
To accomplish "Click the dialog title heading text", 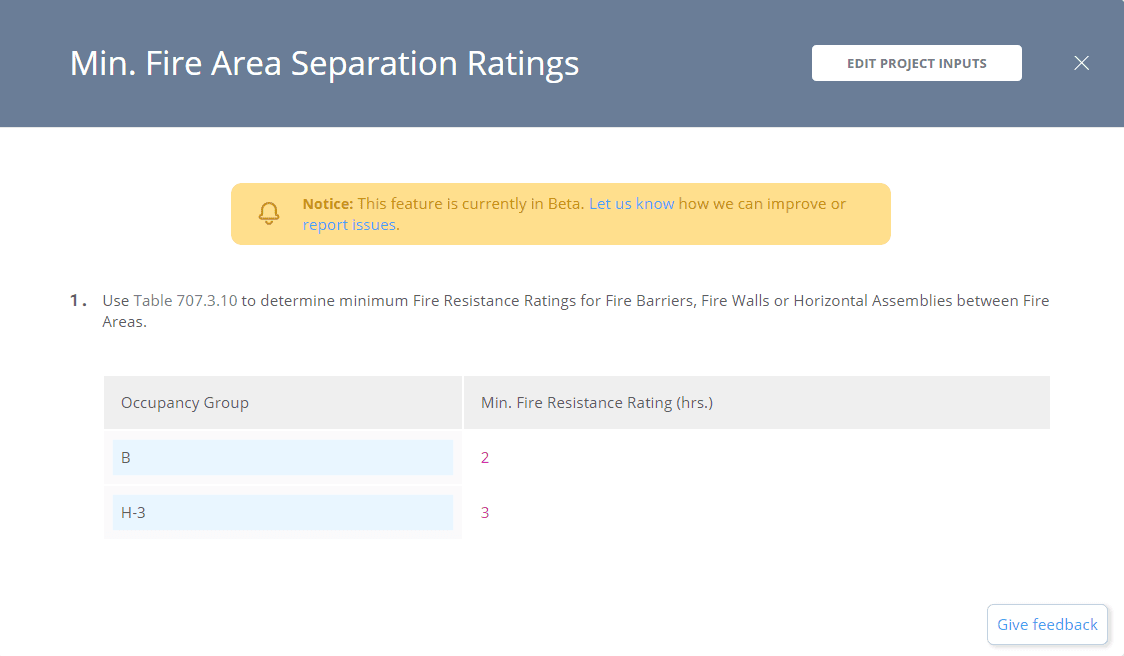I will point(324,64).
